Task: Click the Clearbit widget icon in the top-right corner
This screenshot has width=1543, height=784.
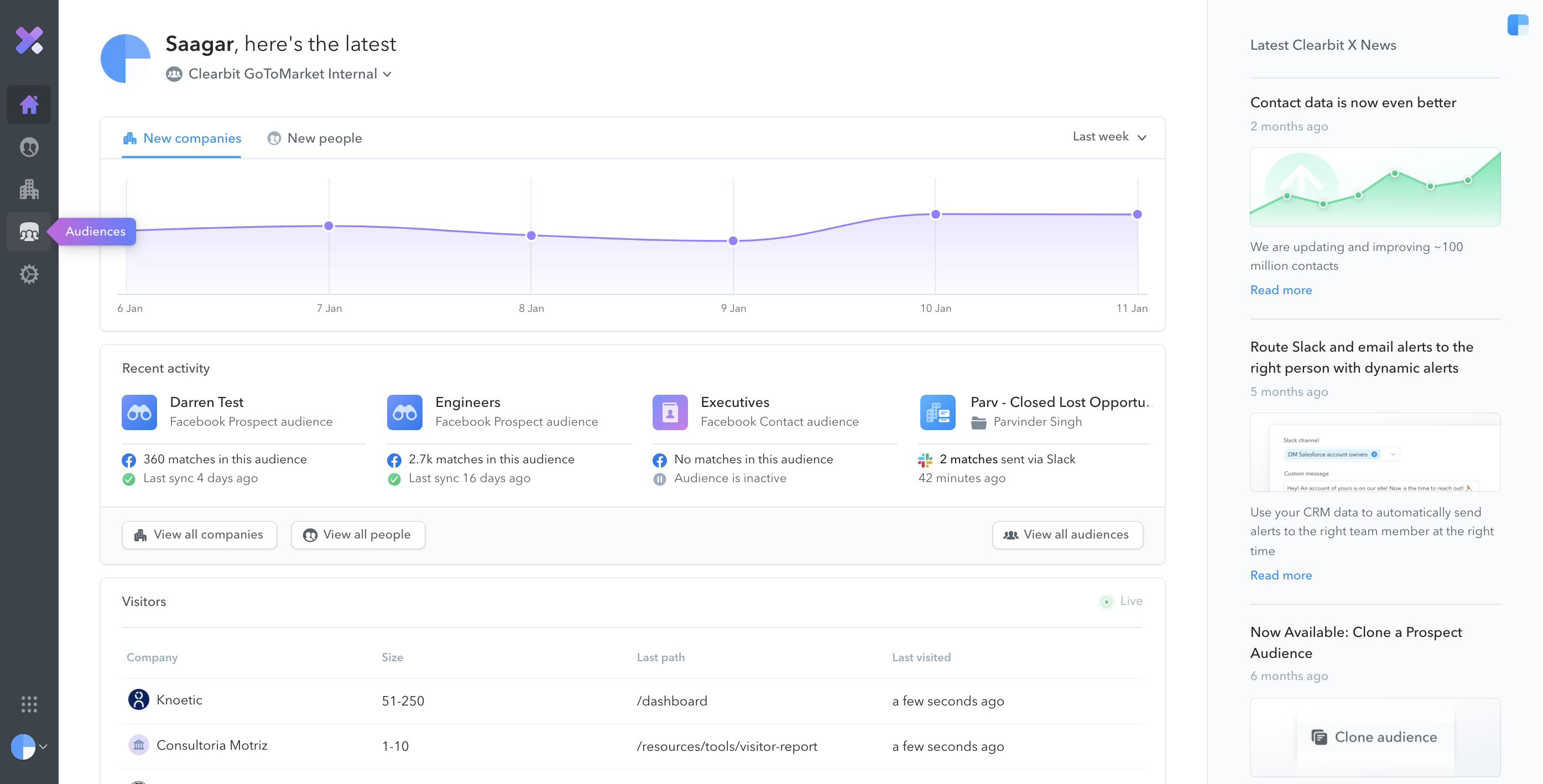Action: 1518,25
